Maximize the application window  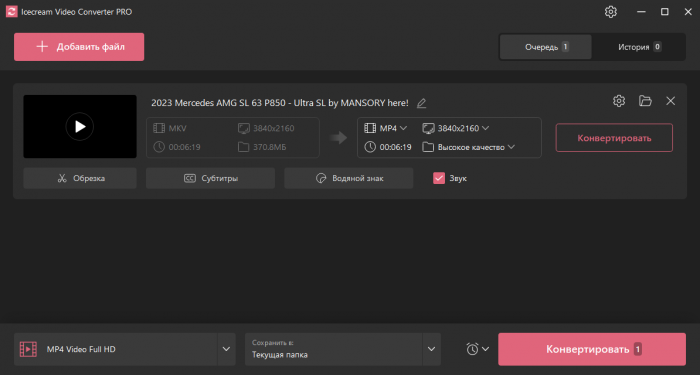[665, 12]
